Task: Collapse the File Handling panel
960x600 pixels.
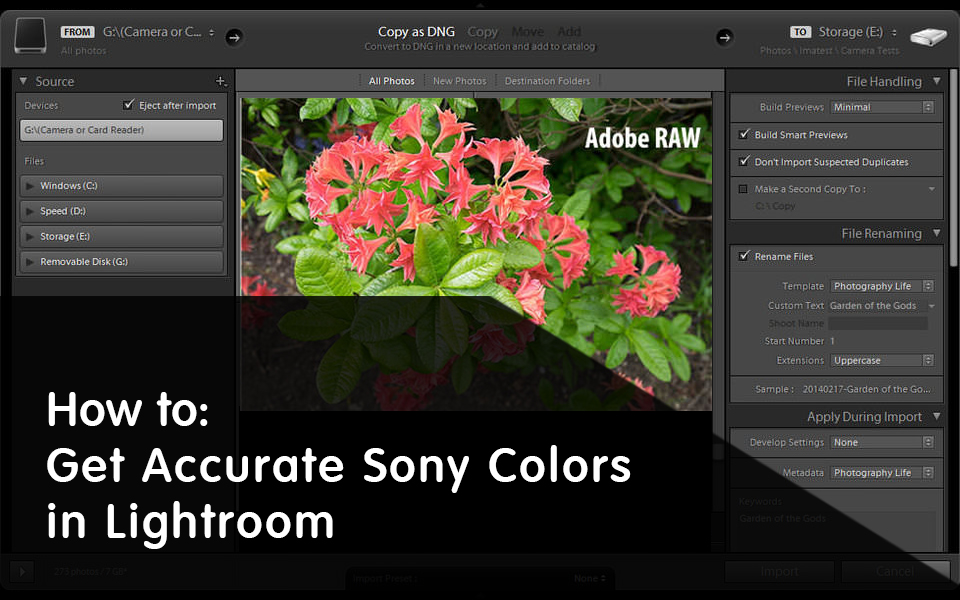Action: (x=937, y=81)
